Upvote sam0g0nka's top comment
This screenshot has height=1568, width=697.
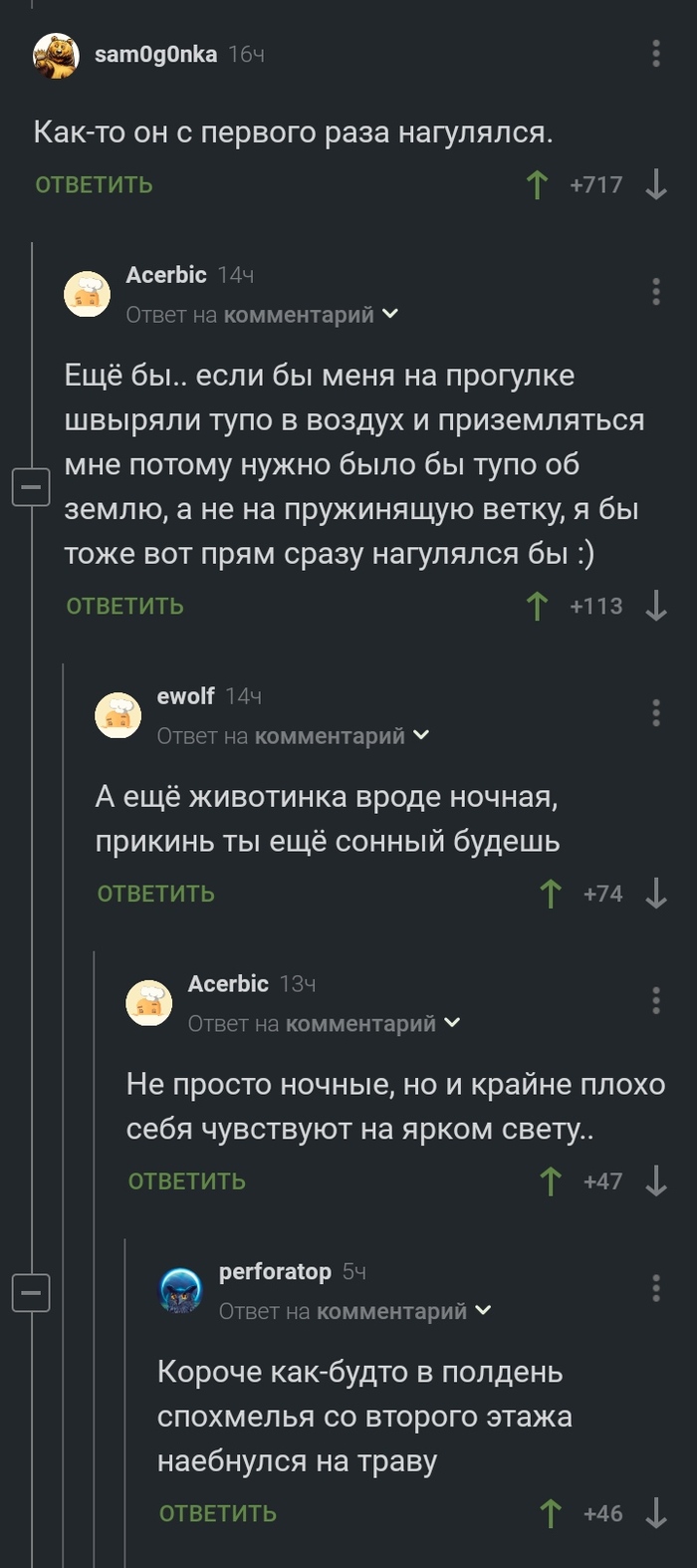538,184
